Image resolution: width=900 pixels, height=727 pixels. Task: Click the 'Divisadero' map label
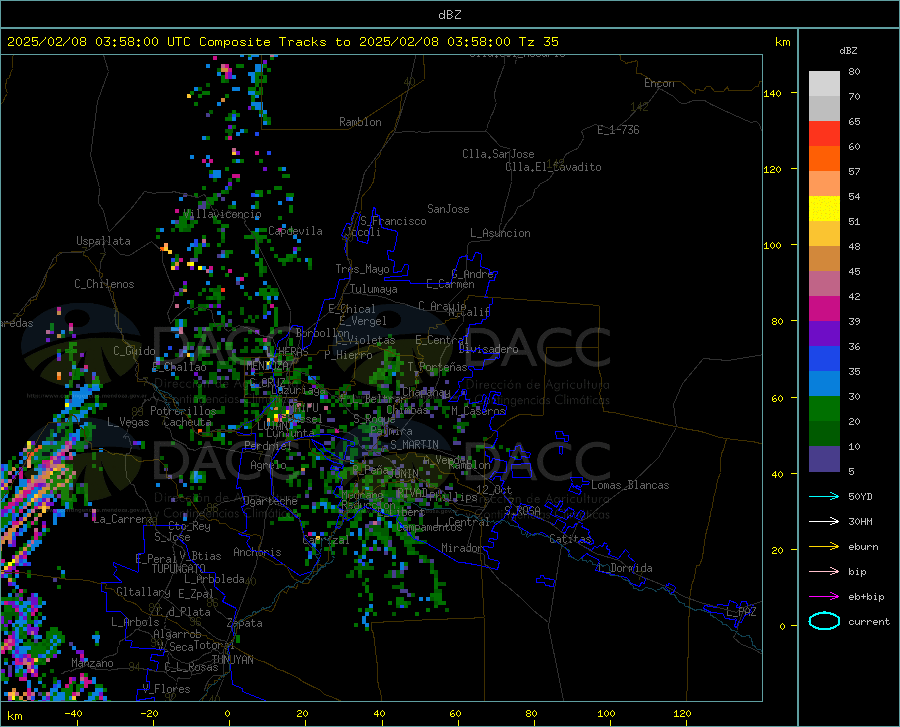point(488,349)
